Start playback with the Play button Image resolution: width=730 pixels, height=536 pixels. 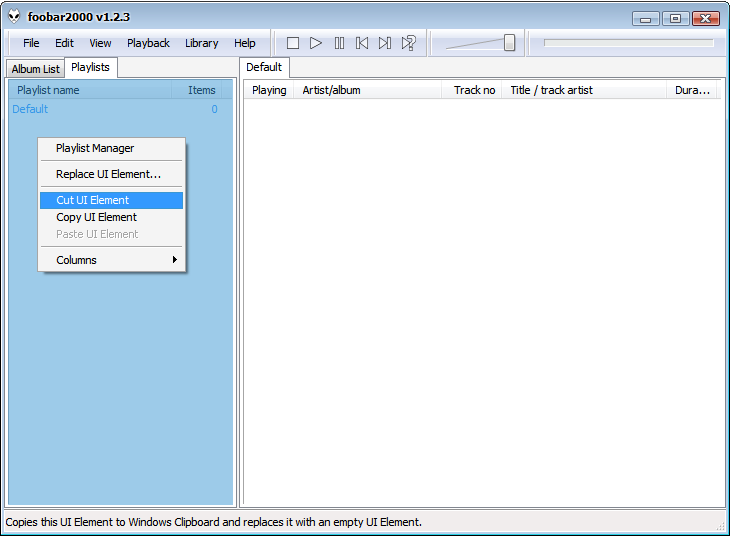pos(316,43)
